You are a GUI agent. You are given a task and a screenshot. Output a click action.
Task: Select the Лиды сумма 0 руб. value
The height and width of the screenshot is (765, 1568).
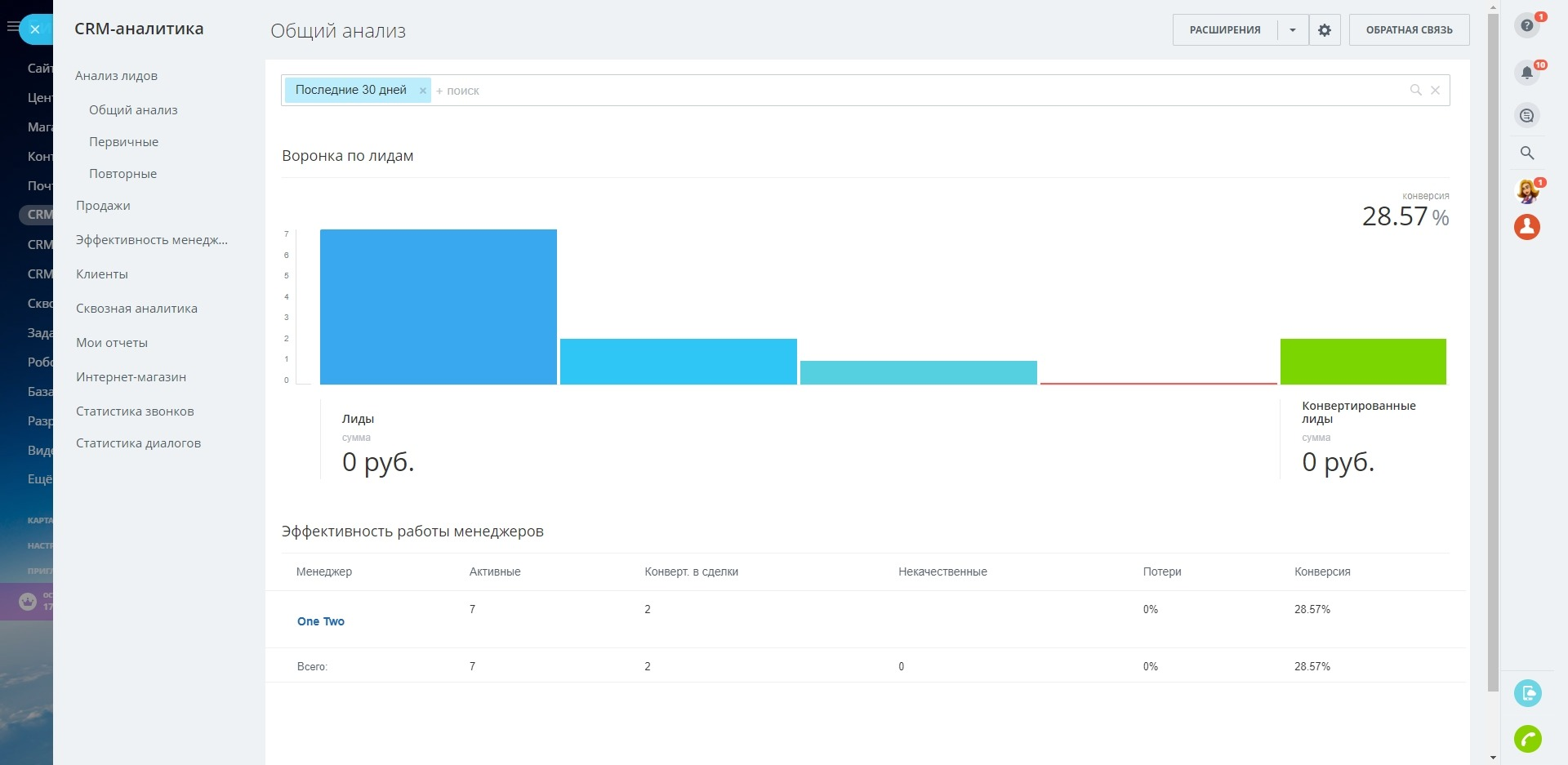point(378,462)
